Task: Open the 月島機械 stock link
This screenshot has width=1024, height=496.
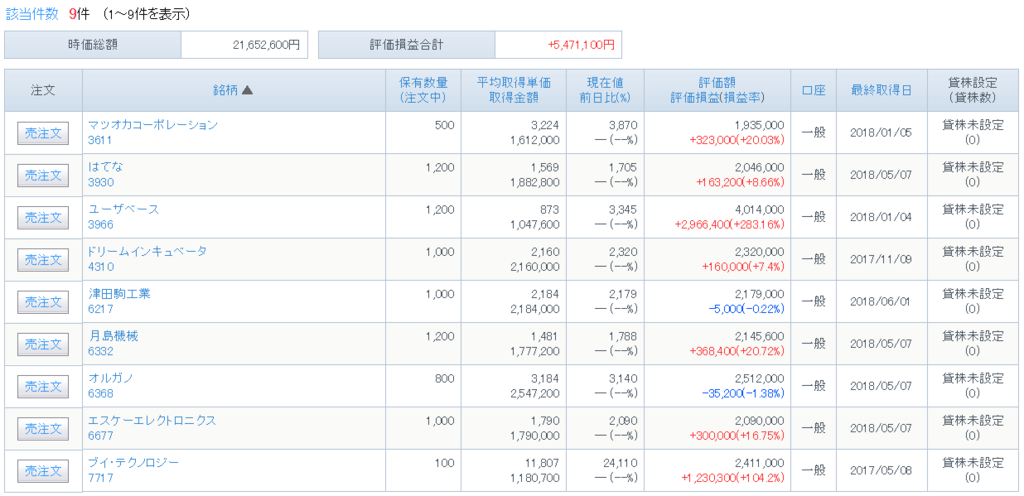Action: [113, 336]
